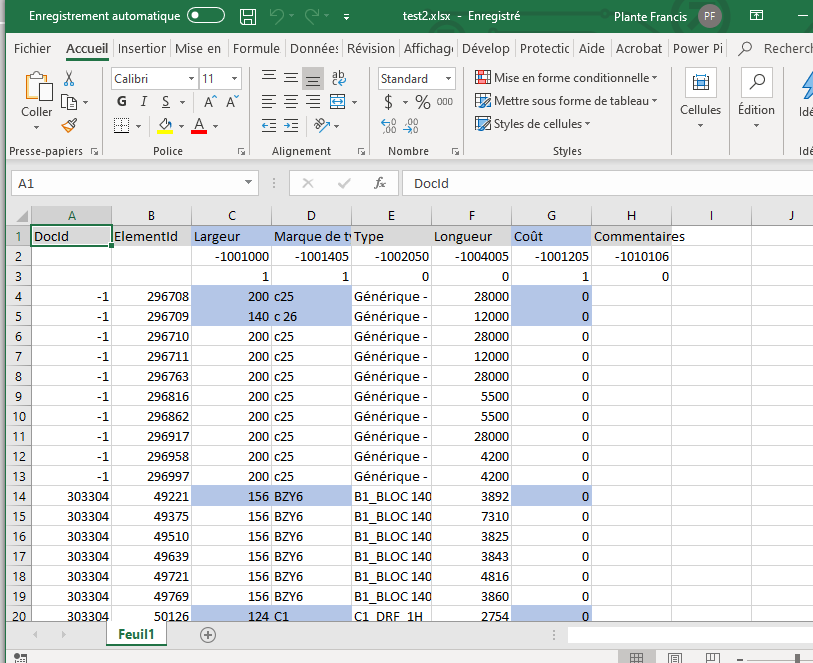Select cell containing 296708 in ElementId column

(x=151, y=297)
